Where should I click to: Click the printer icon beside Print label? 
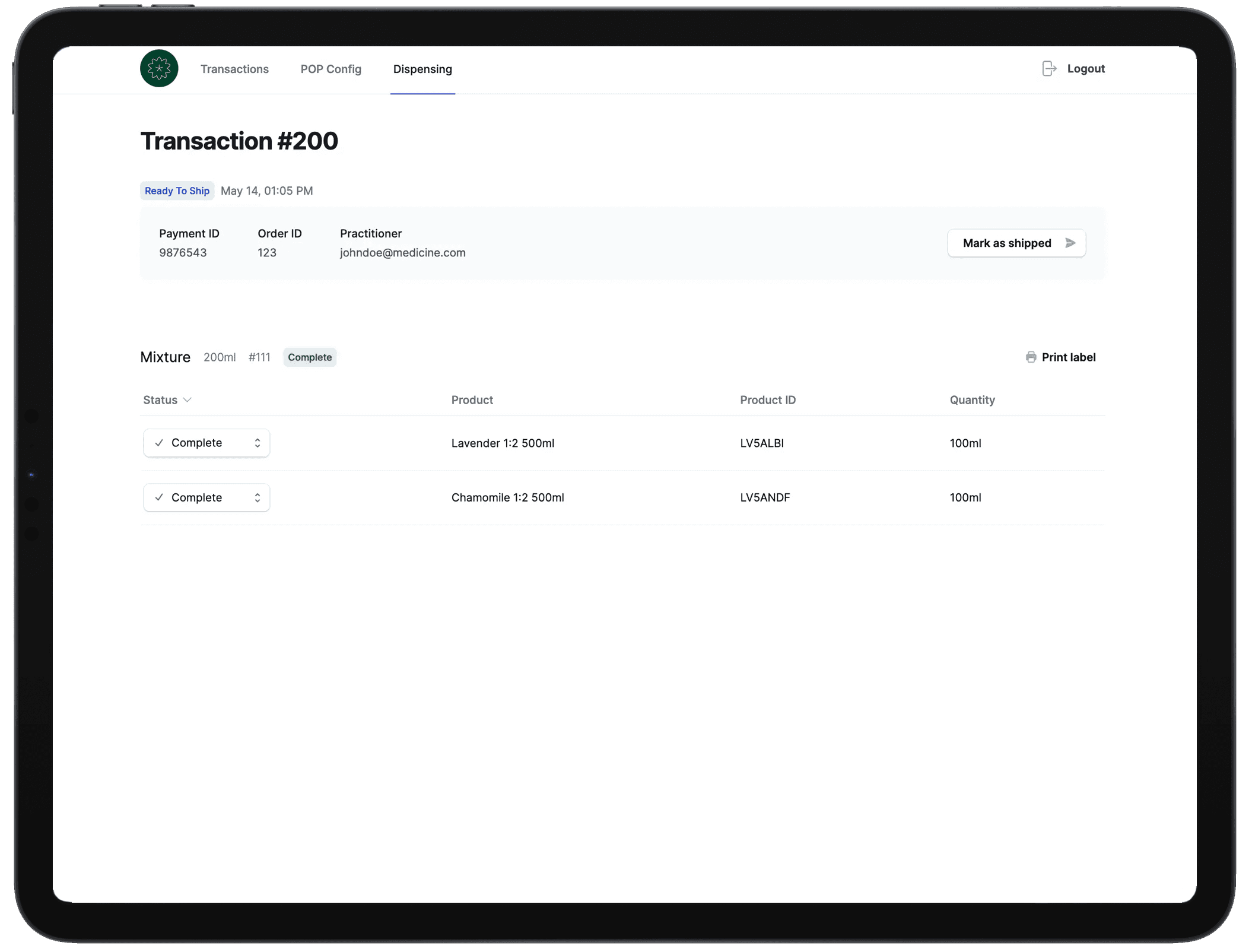point(1031,357)
